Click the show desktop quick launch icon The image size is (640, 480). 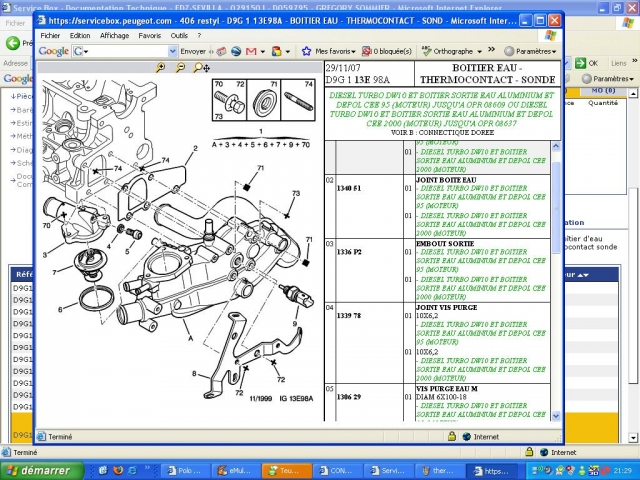[103, 470]
